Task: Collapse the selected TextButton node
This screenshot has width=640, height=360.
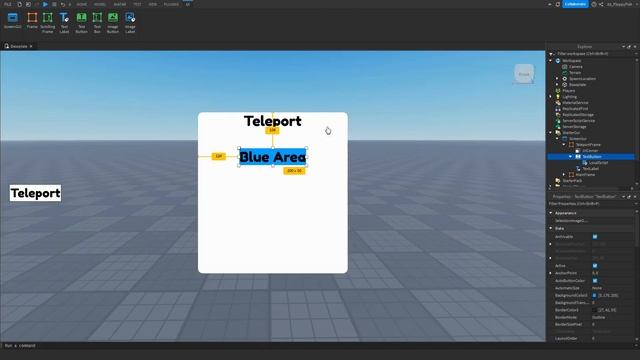Action: pyautogui.click(x=571, y=157)
